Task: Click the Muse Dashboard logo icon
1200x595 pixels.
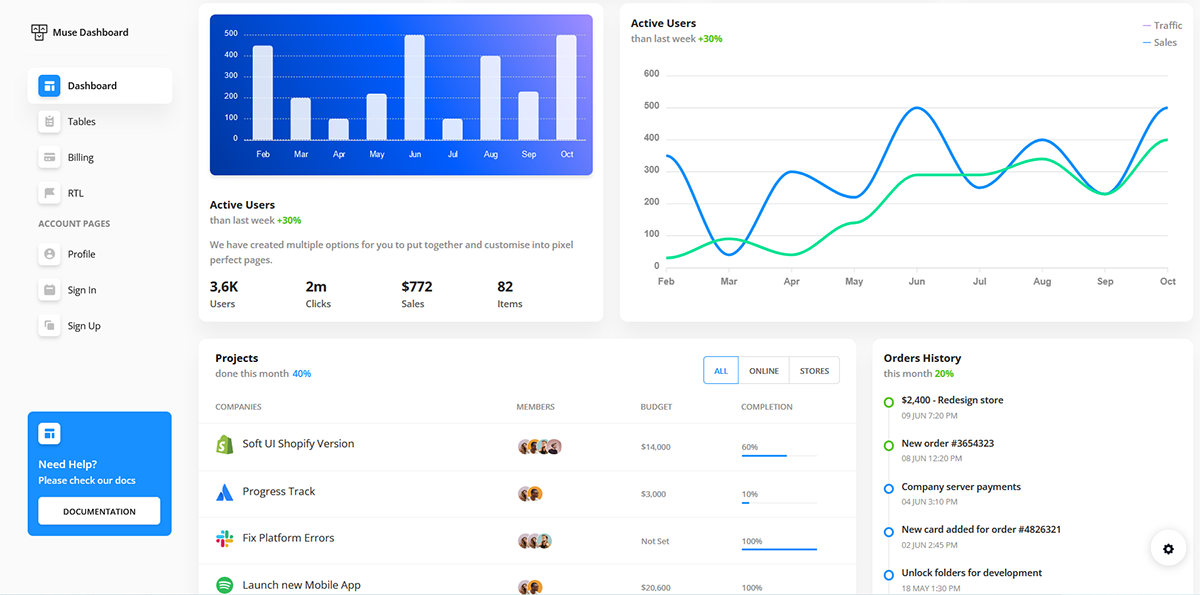Action: (x=39, y=32)
